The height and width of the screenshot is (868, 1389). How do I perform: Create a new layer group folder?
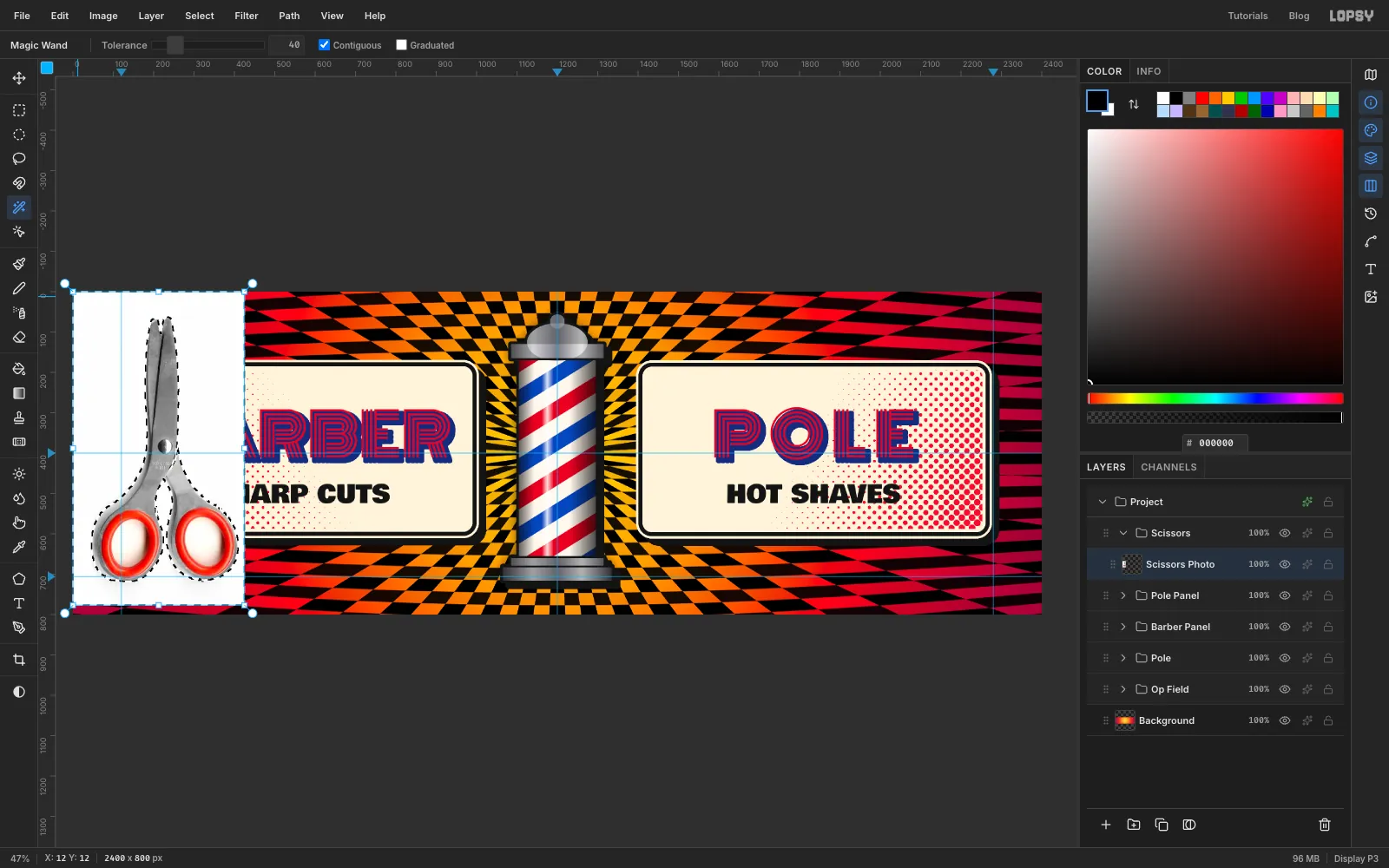tap(1134, 825)
